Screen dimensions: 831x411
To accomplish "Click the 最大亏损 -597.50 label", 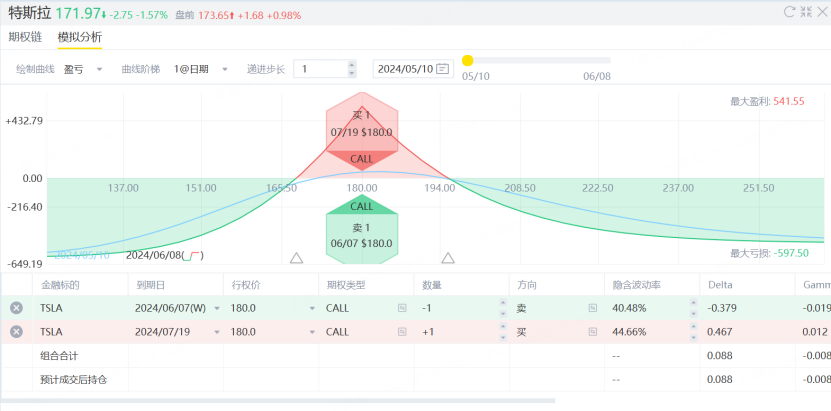I will point(770,253).
